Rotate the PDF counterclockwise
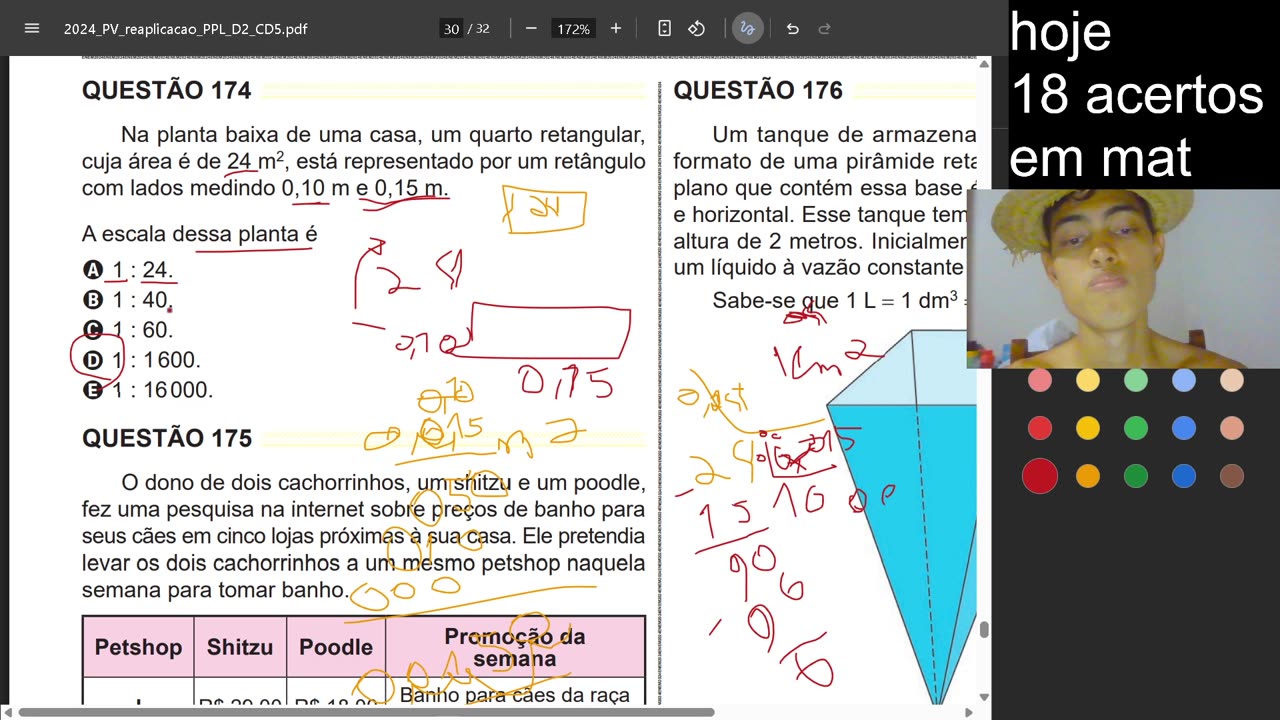 [697, 28]
